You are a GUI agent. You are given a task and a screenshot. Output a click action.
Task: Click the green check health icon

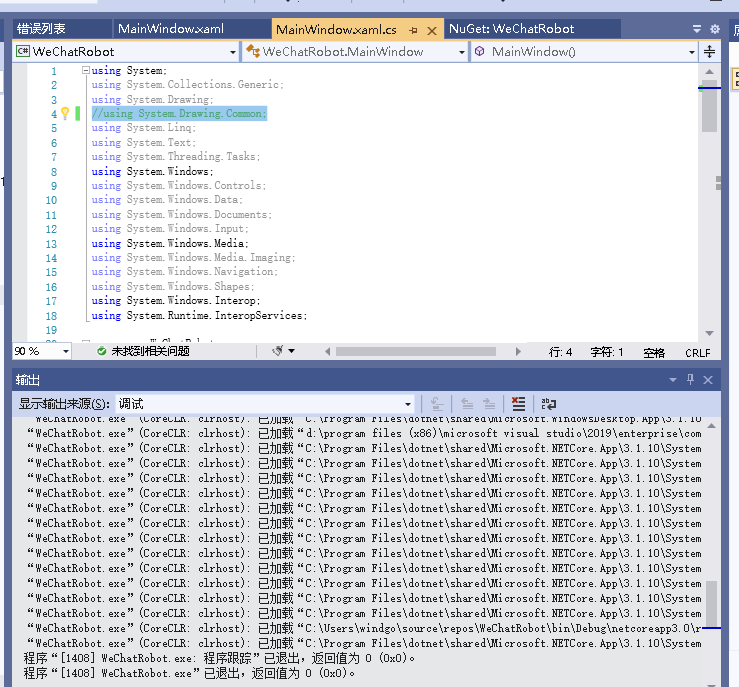[x=101, y=351]
